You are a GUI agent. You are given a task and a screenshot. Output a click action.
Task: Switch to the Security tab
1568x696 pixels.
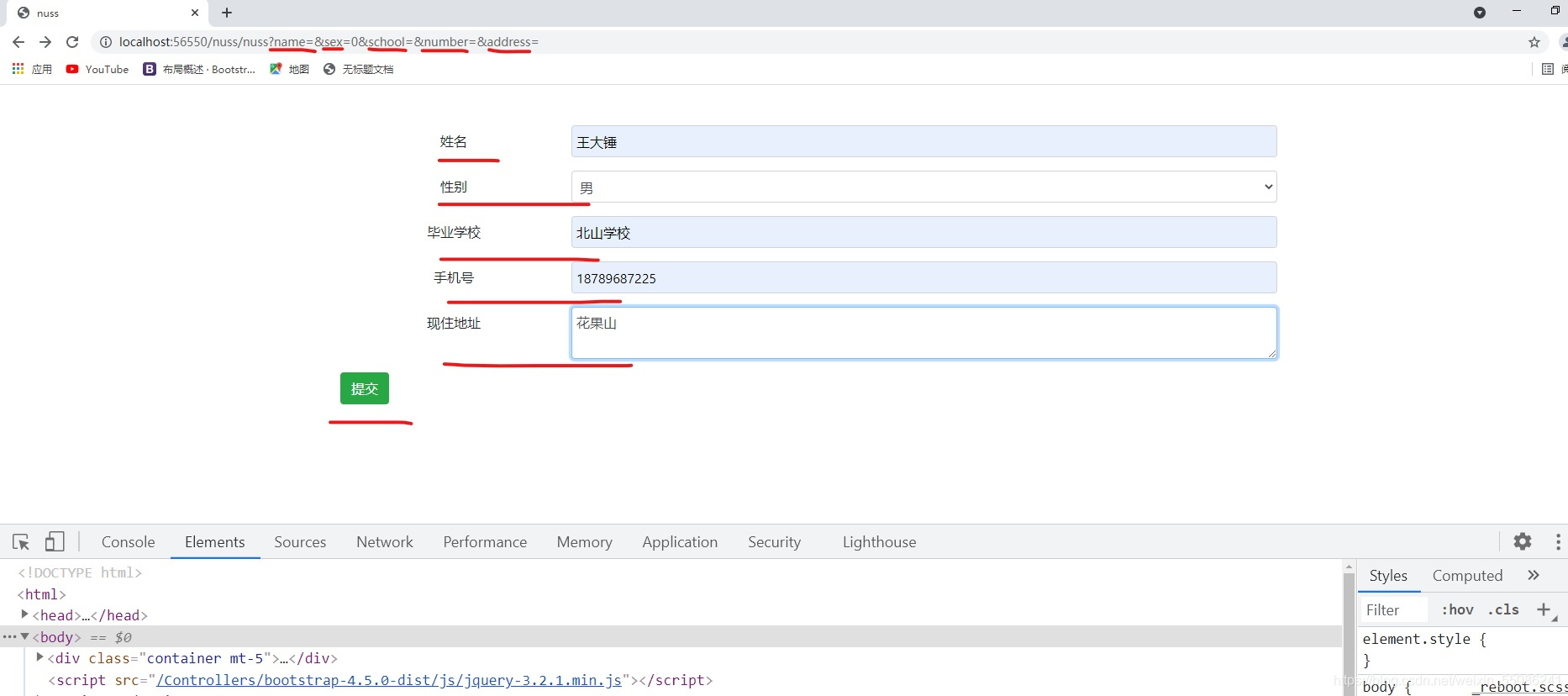click(775, 542)
